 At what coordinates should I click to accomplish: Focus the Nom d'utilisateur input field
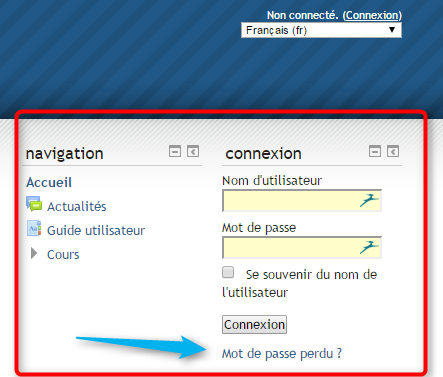tap(302, 200)
